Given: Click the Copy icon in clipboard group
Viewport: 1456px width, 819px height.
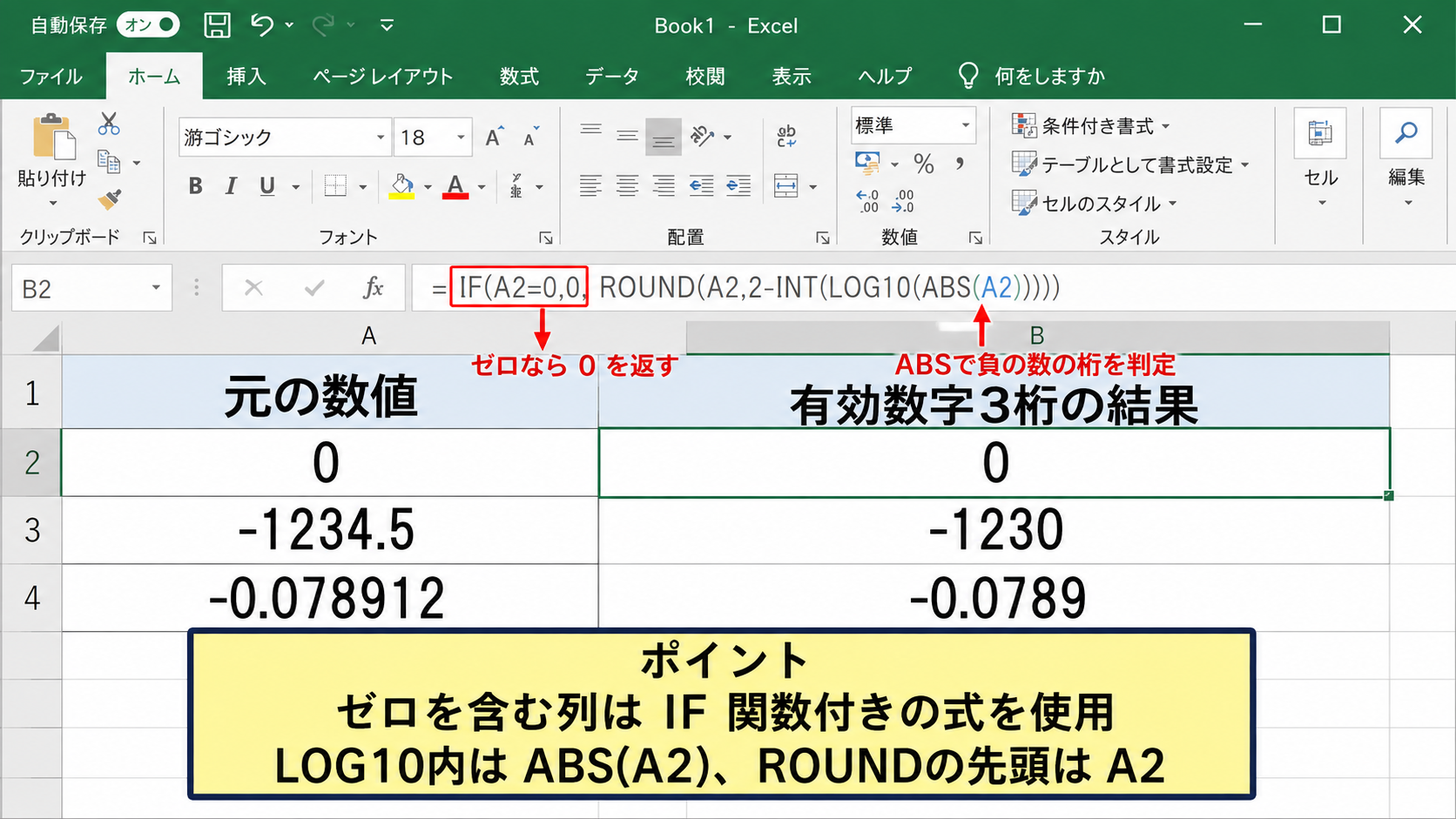Looking at the screenshot, I should click(109, 162).
